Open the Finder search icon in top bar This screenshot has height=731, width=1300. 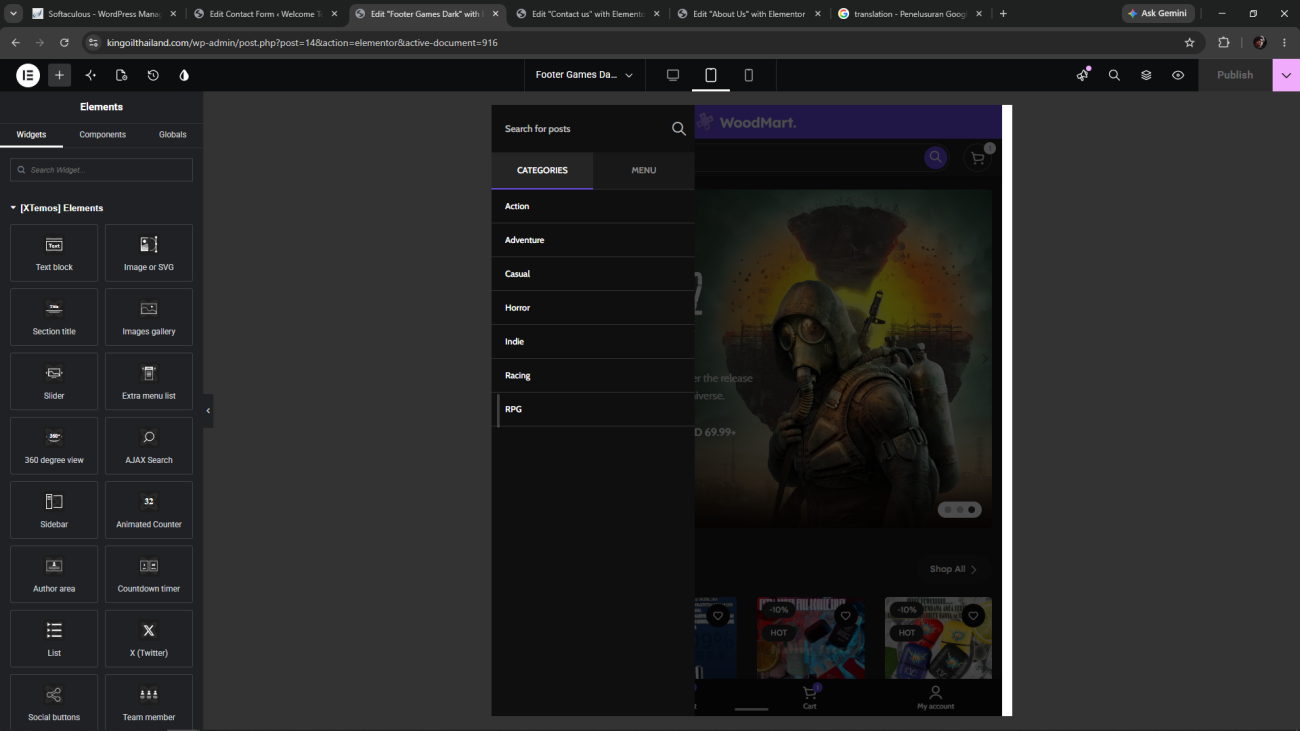(1114, 75)
